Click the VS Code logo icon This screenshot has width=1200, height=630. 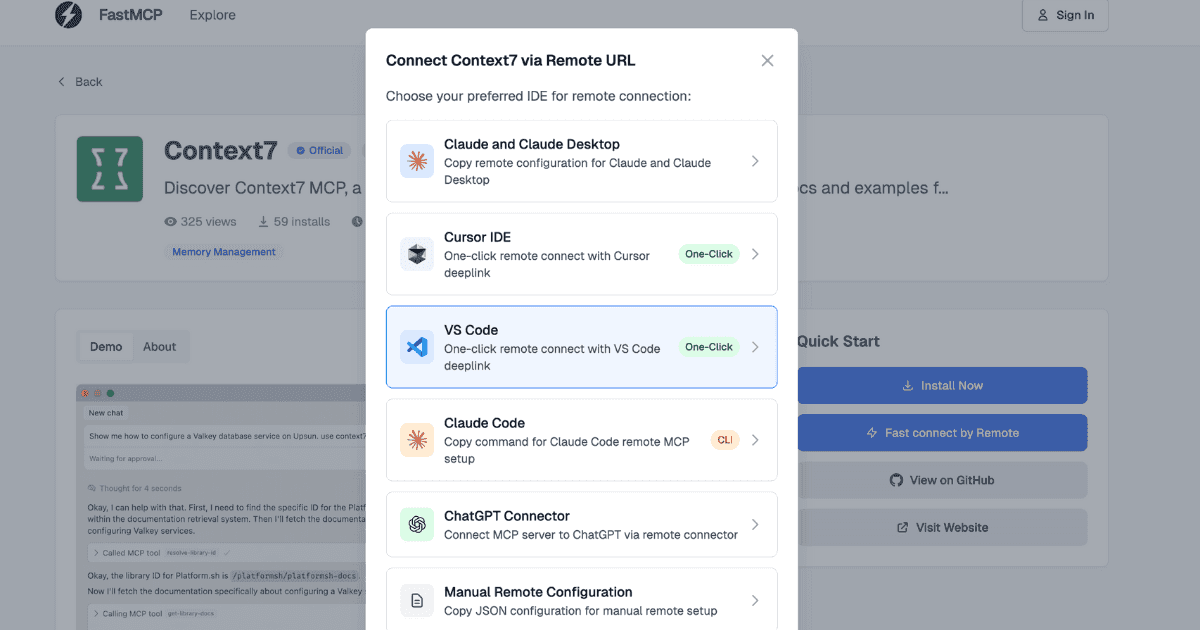pyautogui.click(x=417, y=347)
